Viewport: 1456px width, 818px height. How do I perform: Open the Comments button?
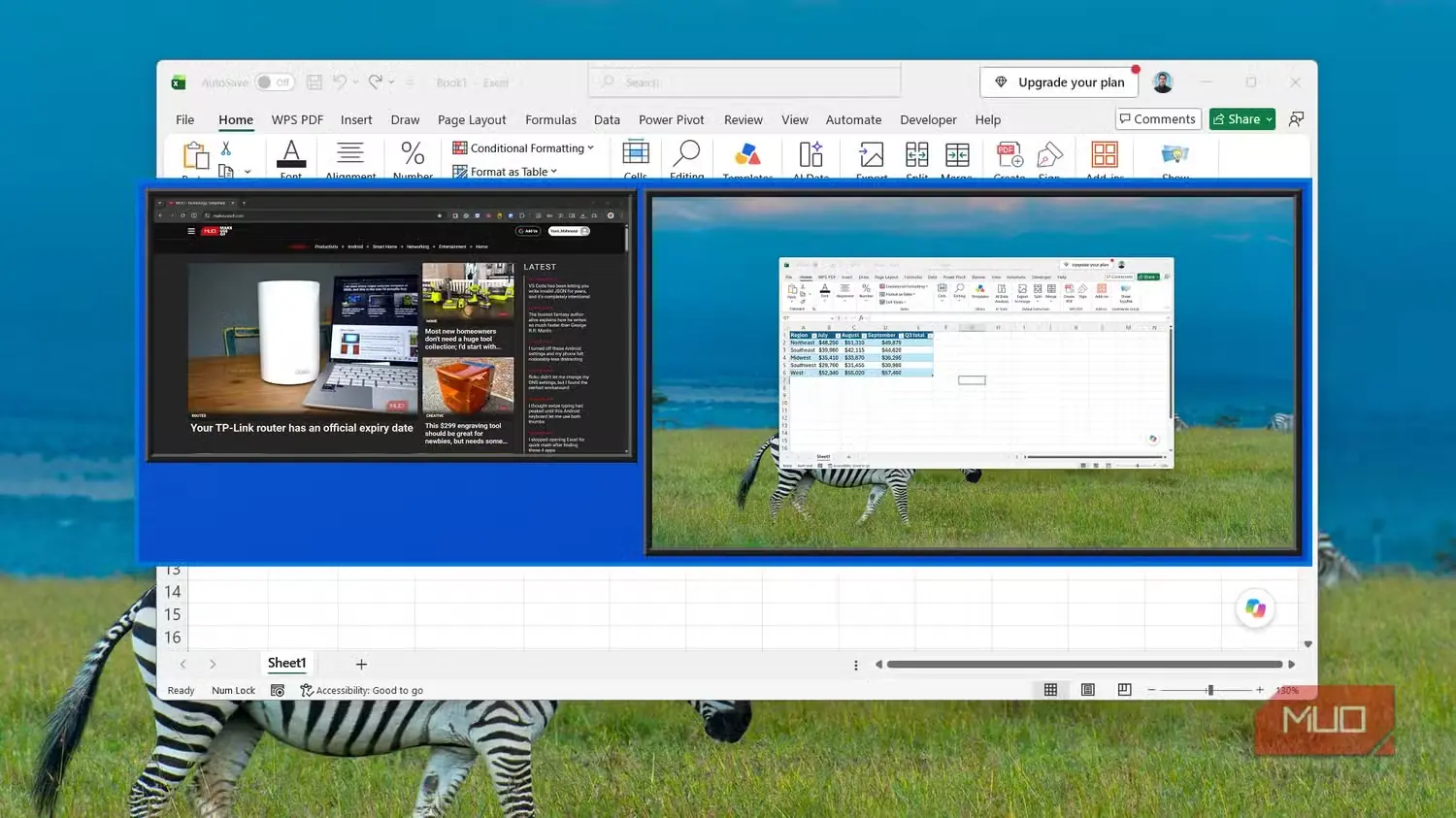tap(1158, 119)
